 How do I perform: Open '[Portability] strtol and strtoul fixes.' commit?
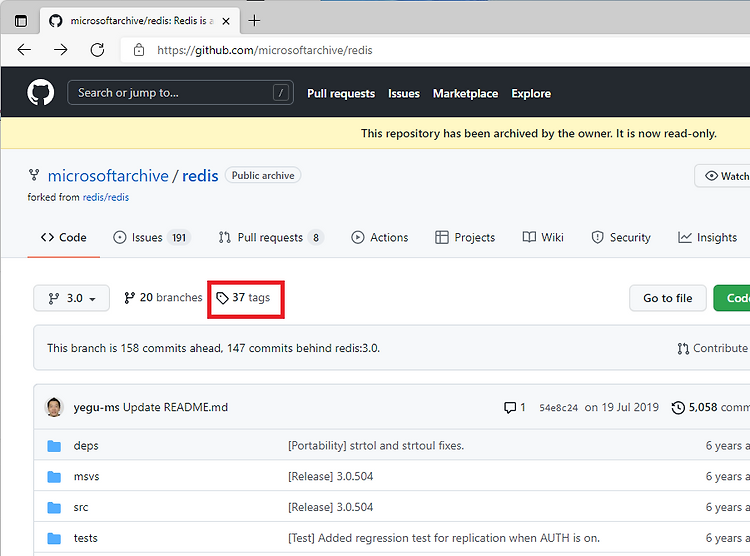tap(376, 445)
